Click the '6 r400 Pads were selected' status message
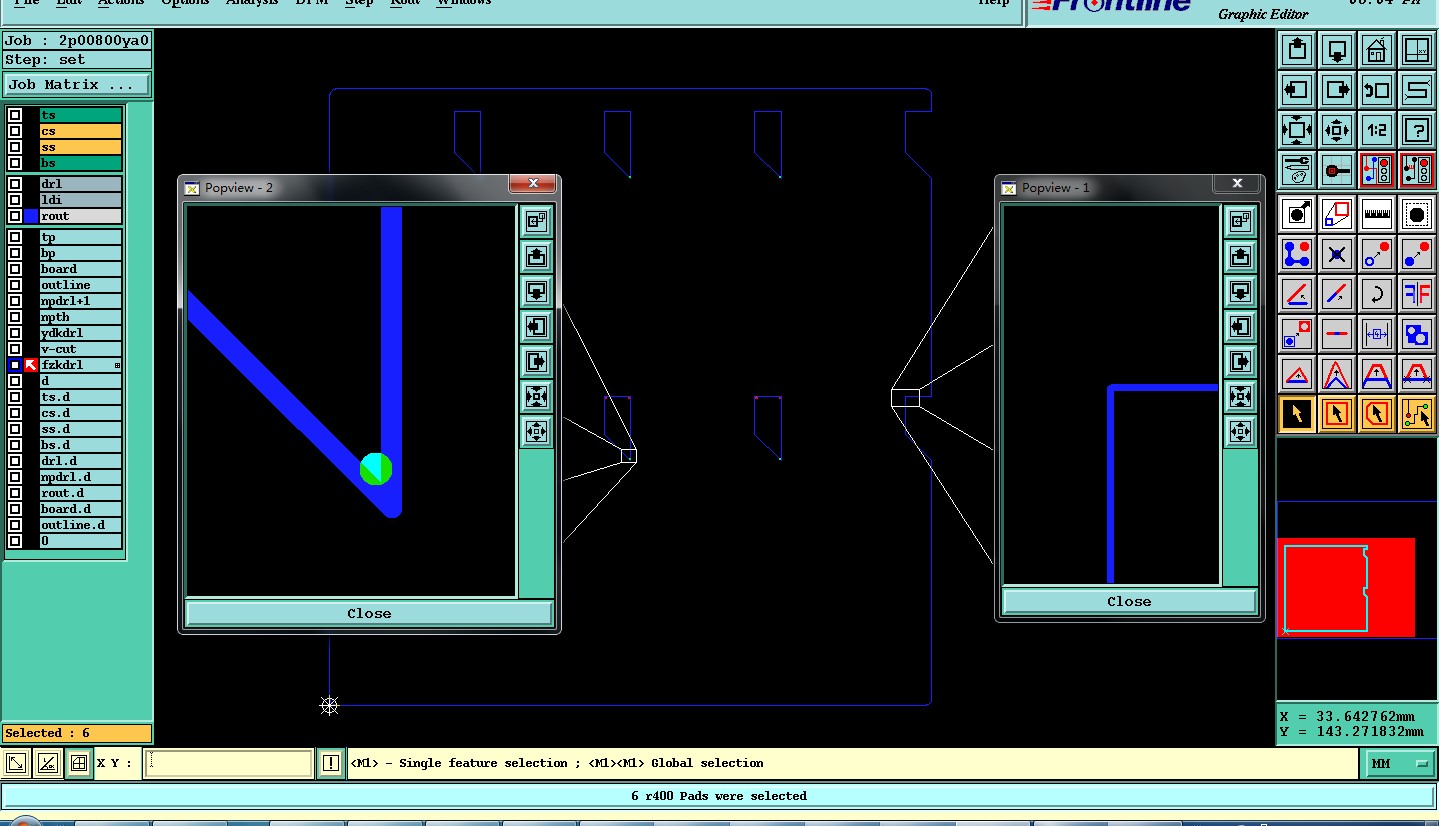 [719, 796]
